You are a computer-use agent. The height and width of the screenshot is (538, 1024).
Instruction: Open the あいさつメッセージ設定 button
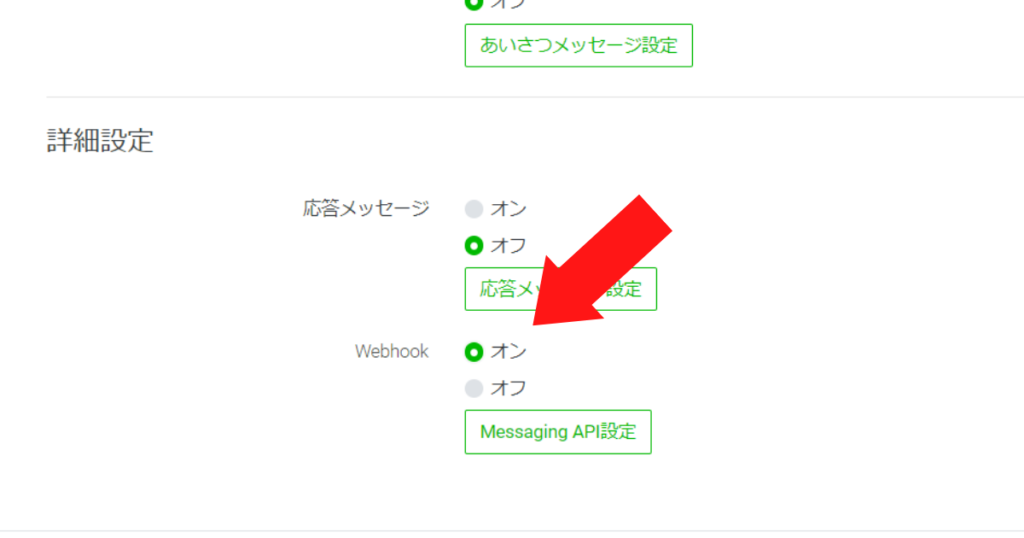tap(579, 46)
